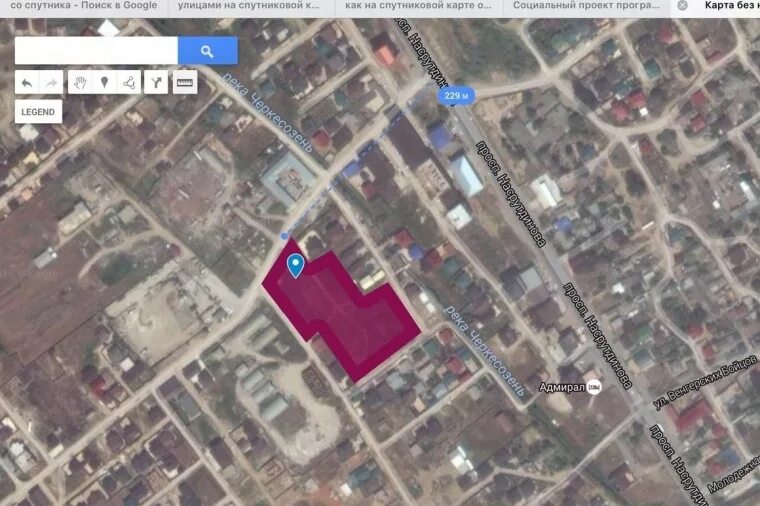Click the blue search magnifier button
This screenshot has width=760, height=506.
pos(207,51)
